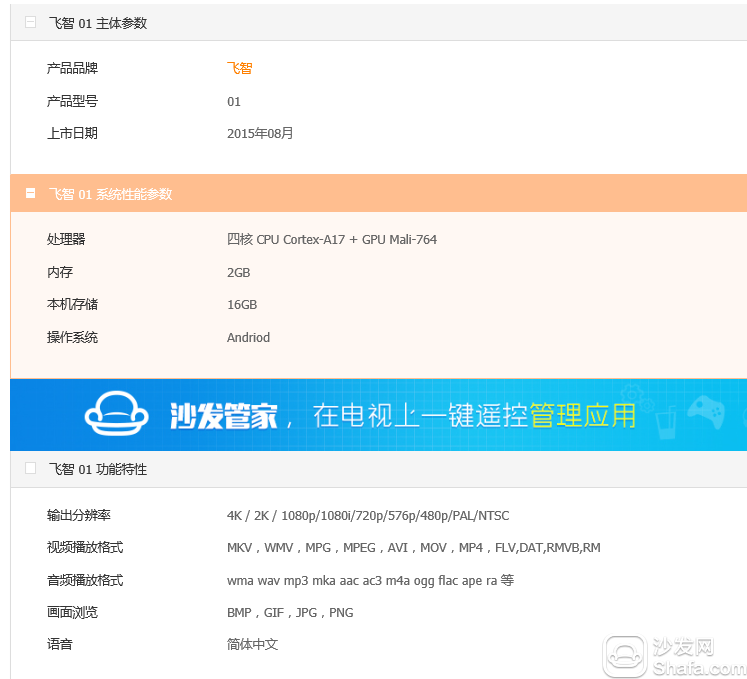Click the processor value Cortex-A17 + GPU Mali-764

point(332,239)
